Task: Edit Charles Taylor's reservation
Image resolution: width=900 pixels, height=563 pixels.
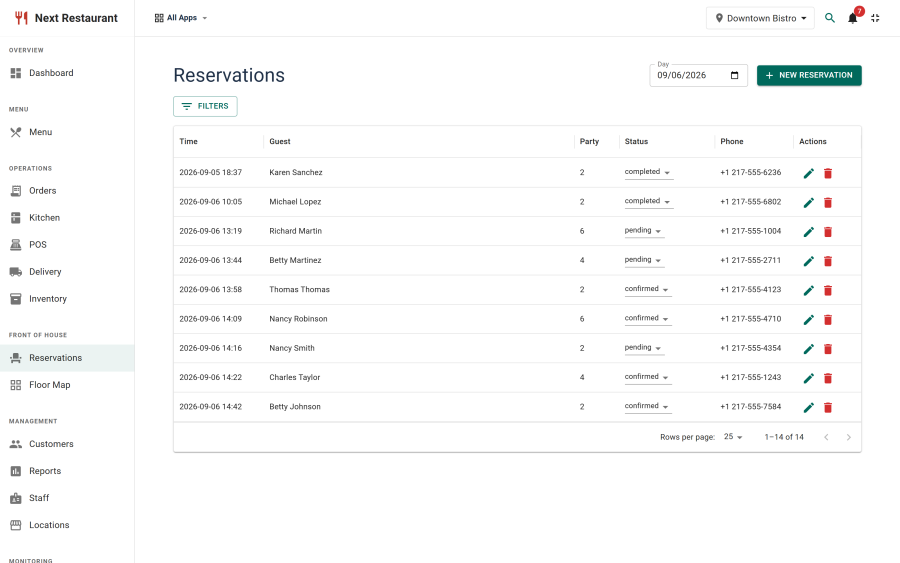Action: (809, 378)
